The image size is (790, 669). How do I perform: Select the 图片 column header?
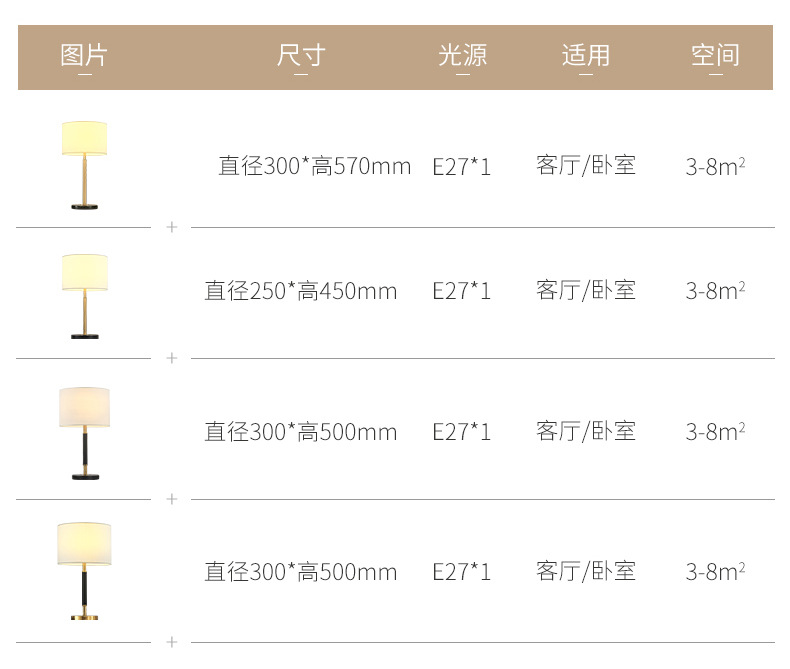(x=84, y=55)
